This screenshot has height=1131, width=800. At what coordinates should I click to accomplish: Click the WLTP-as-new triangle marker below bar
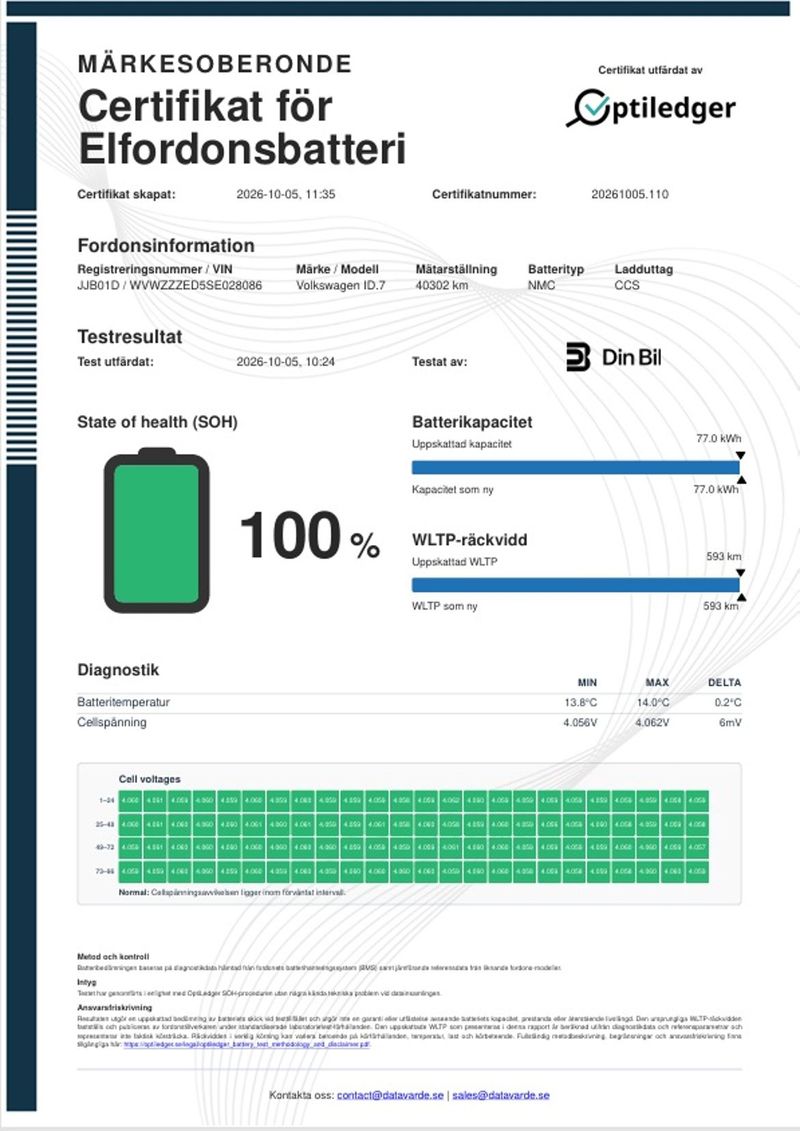741,597
